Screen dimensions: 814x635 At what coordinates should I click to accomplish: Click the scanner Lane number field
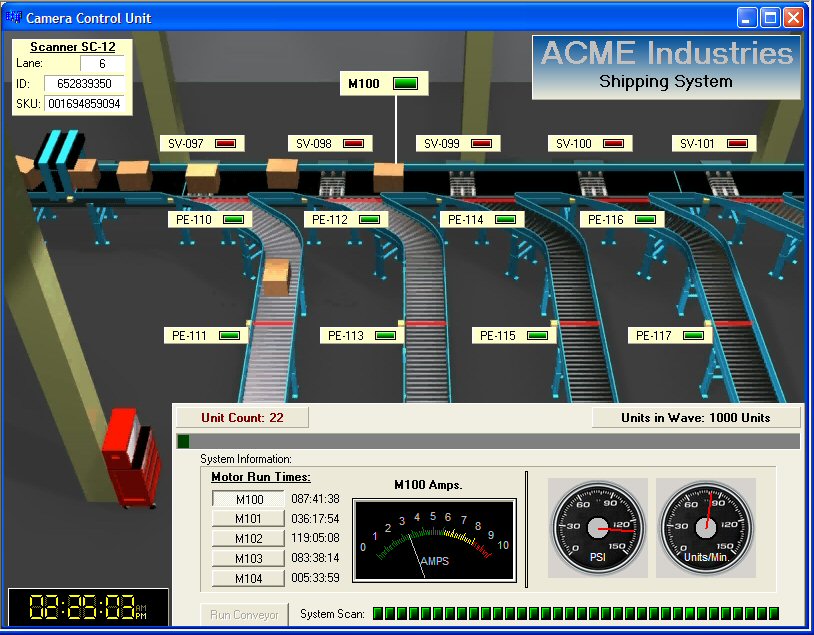click(x=102, y=64)
